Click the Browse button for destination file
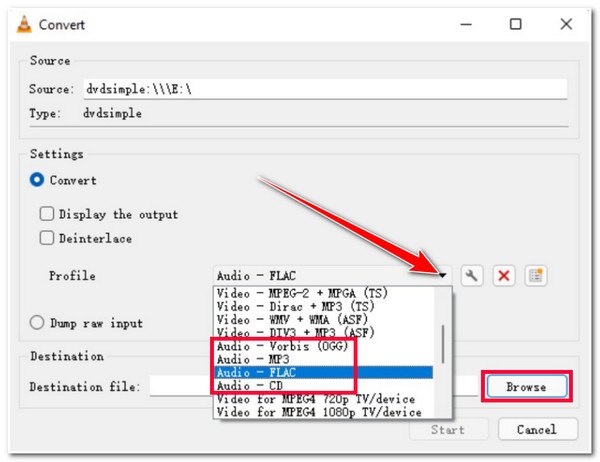 click(527, 387)
